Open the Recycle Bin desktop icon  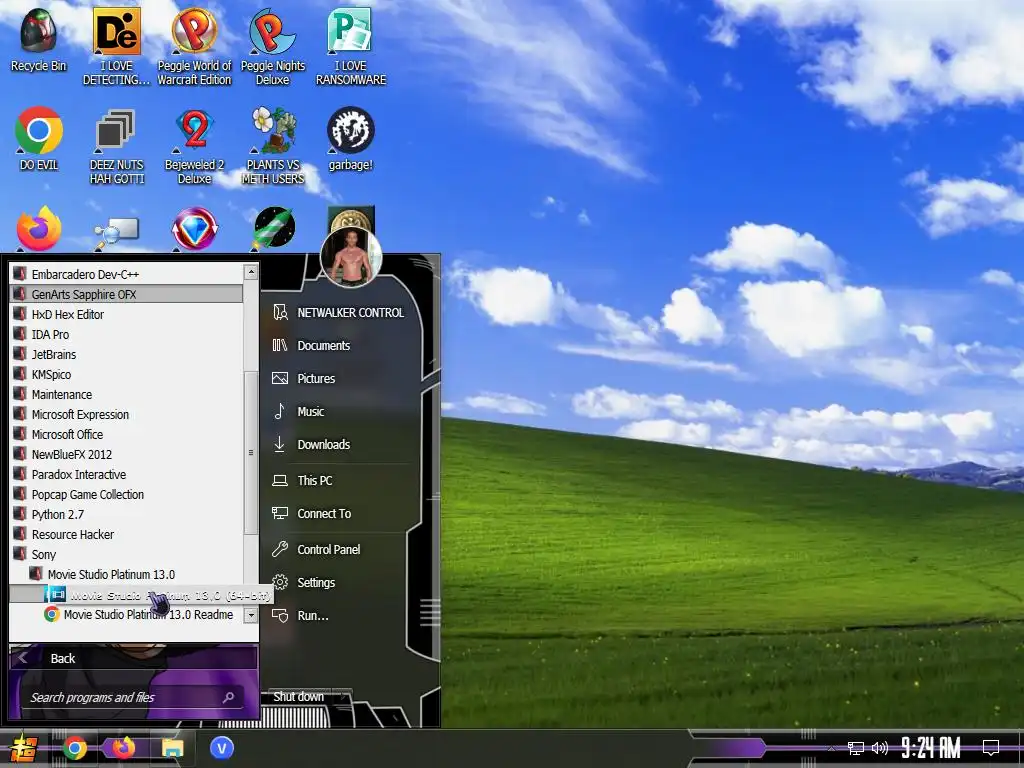[39, 40]
